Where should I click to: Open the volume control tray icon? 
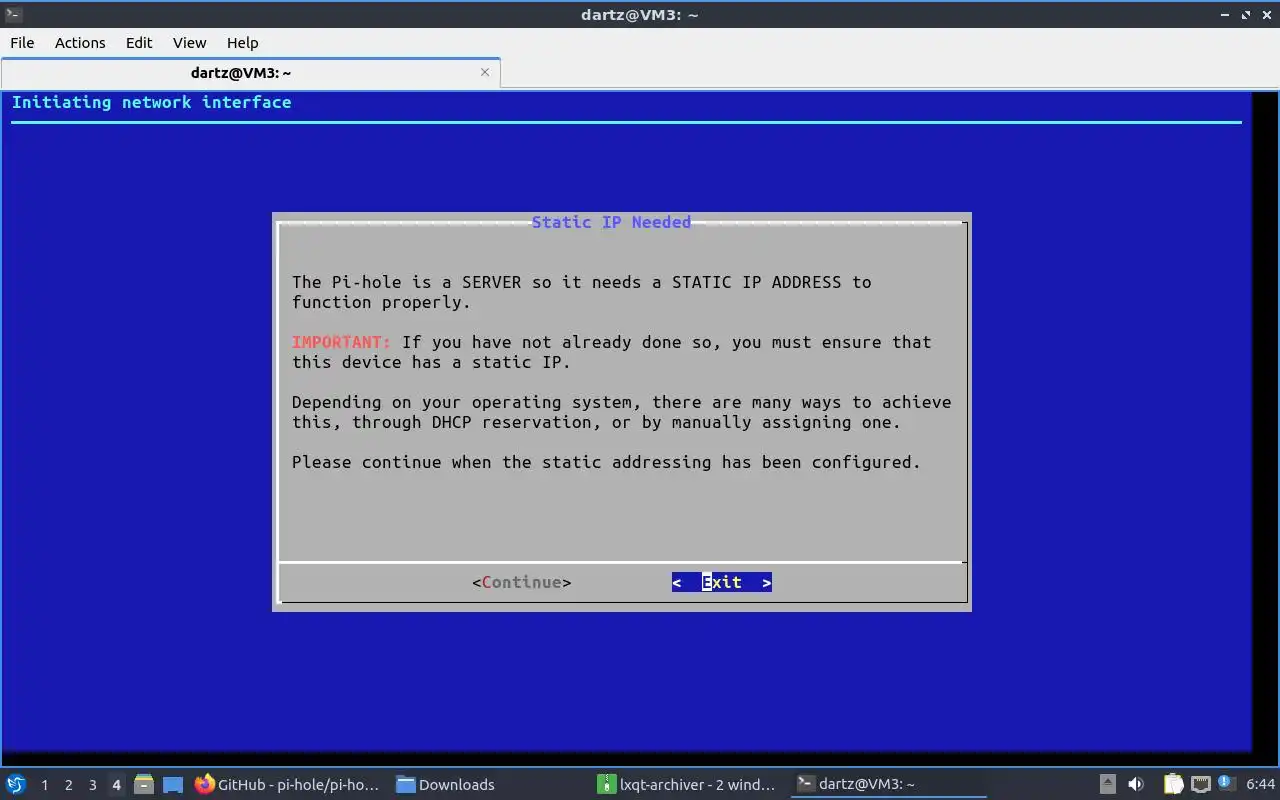pos(1136,784)
